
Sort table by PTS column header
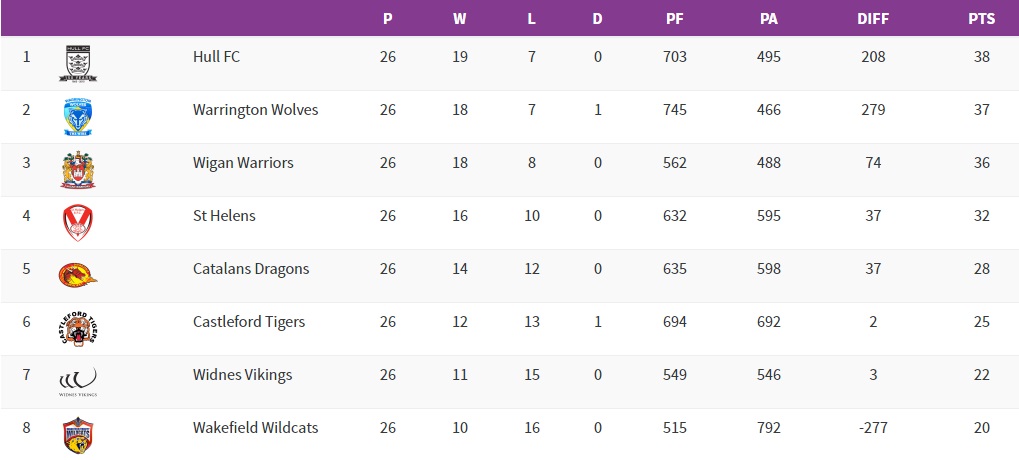[x=981, y=19]
